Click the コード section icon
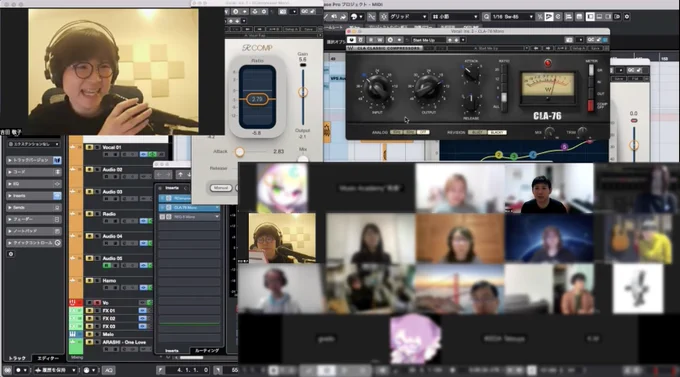 coord(57,172)
